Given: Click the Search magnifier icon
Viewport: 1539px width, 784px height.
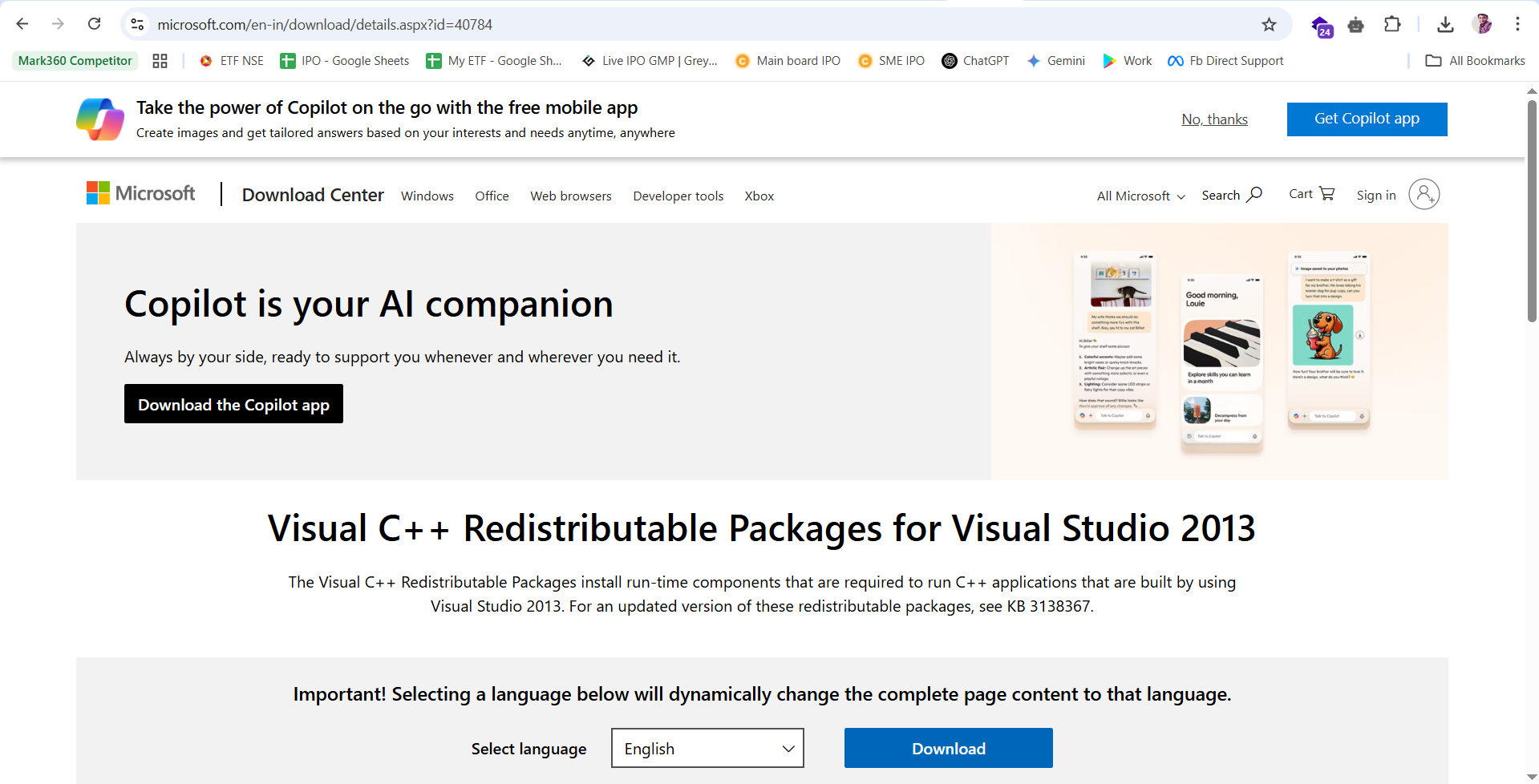Looking at the screenshot, I should point(1255,194).
